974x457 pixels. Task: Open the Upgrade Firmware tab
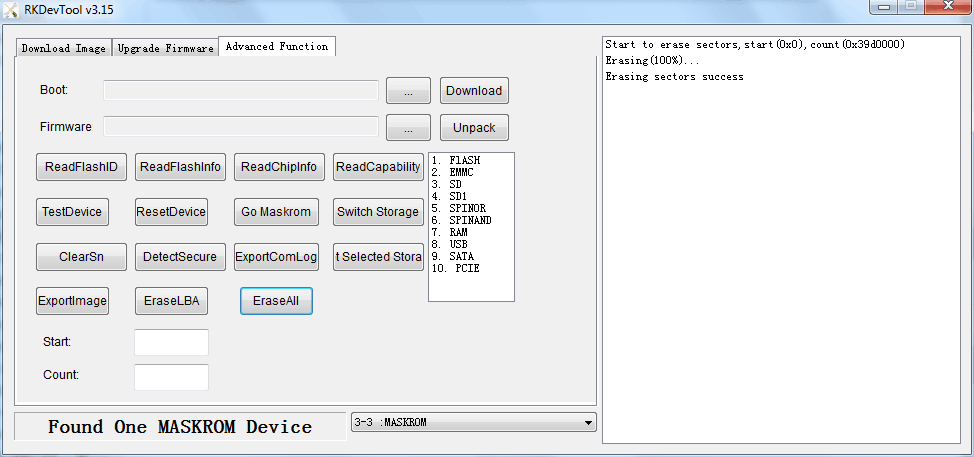(165, 48)
